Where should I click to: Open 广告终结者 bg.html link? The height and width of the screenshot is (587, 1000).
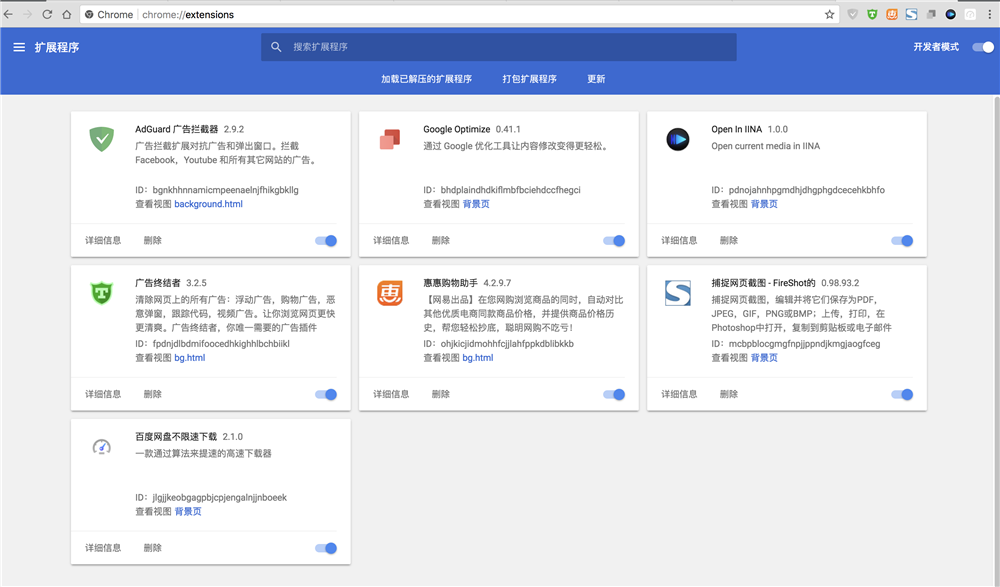[190, 358]
